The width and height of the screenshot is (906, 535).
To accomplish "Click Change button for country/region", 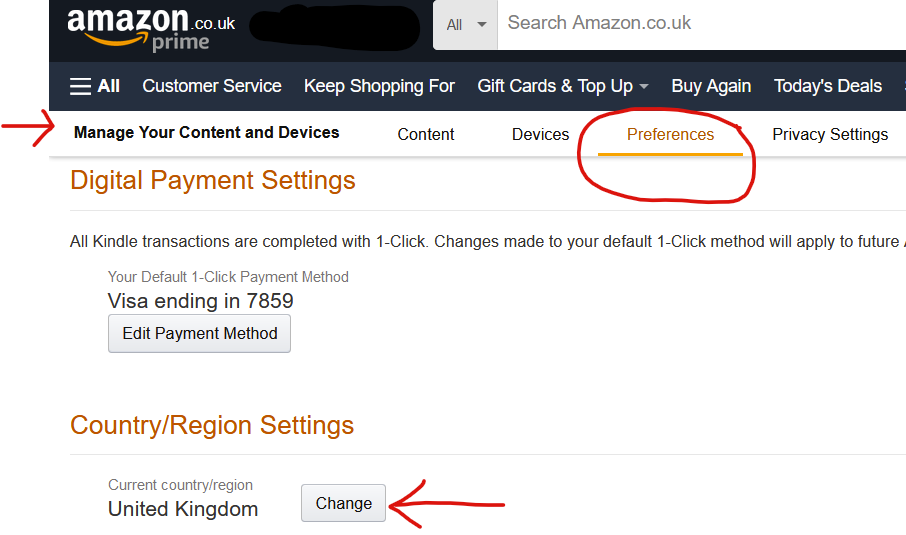I will [343, 503].
